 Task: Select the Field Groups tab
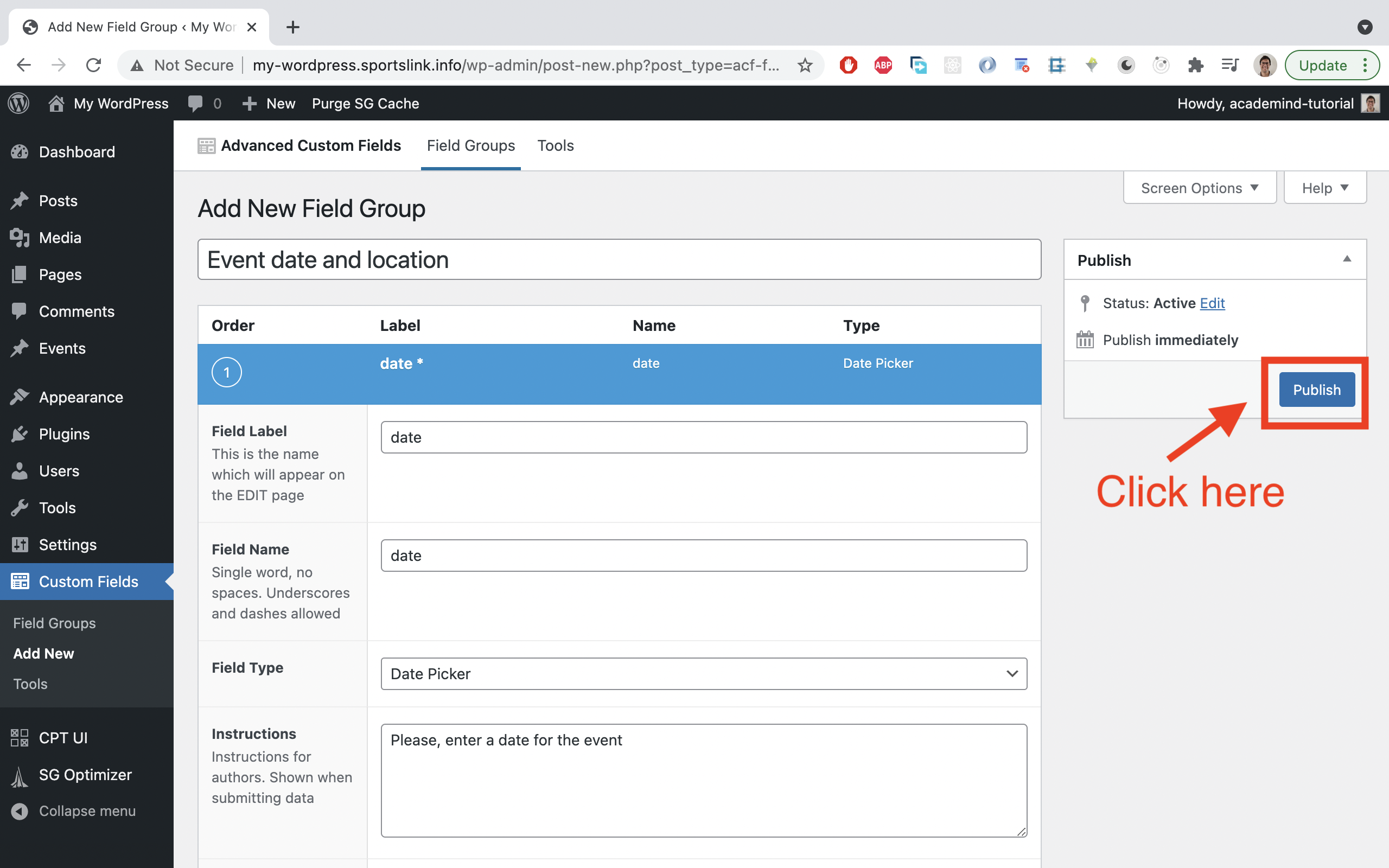click(470, 145)
